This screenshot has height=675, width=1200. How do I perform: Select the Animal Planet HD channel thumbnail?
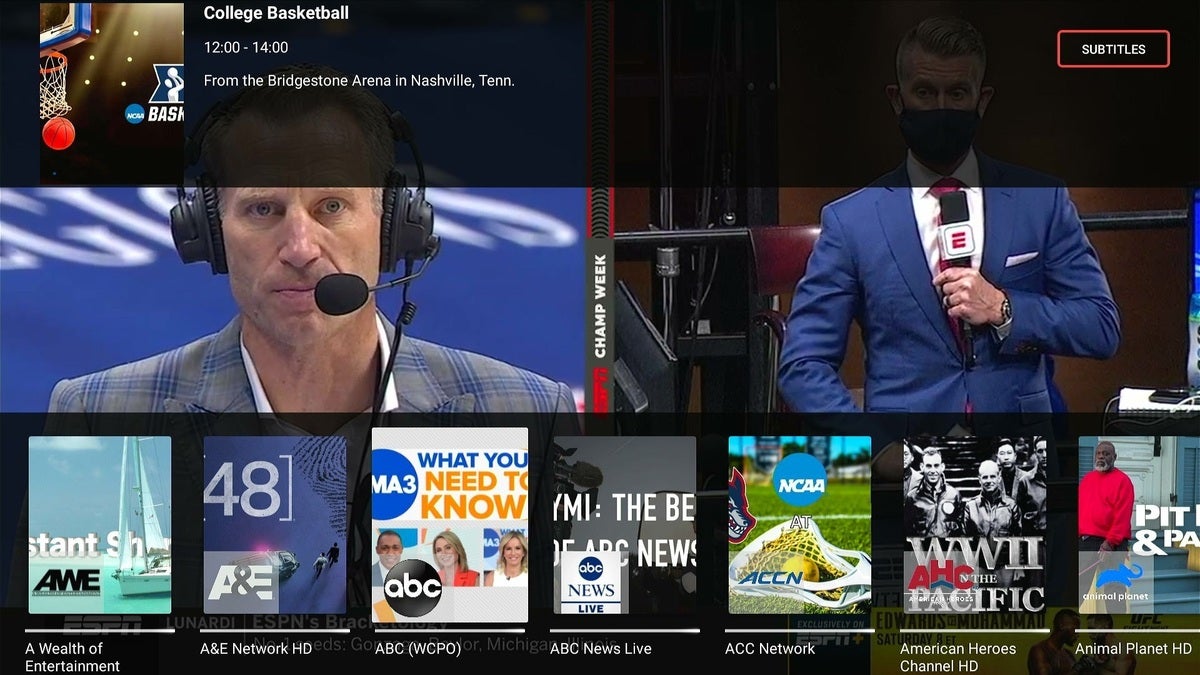[x=1139, y=525]
